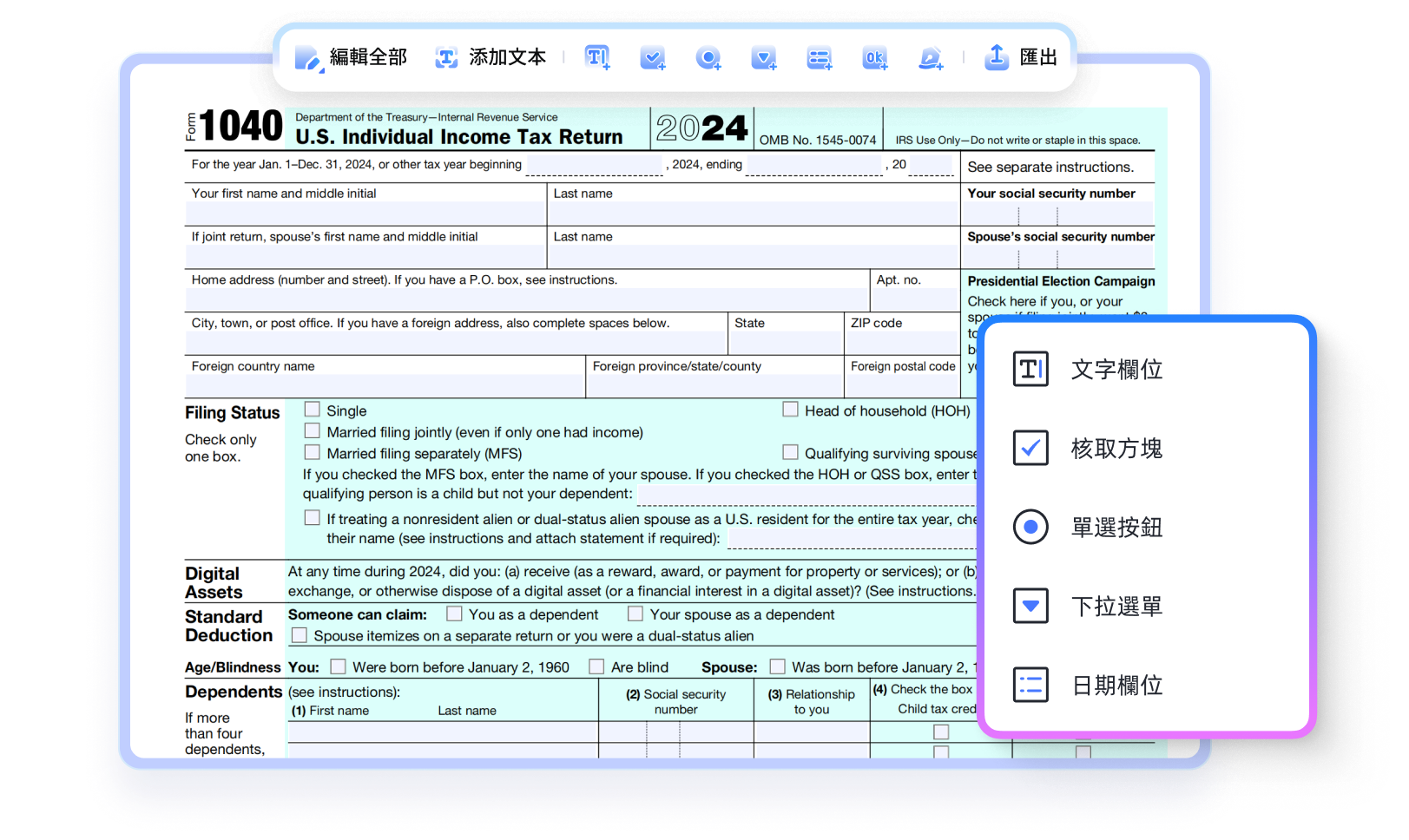Click the first Last name field
1409x840 pixels.
tap(754, 213)
